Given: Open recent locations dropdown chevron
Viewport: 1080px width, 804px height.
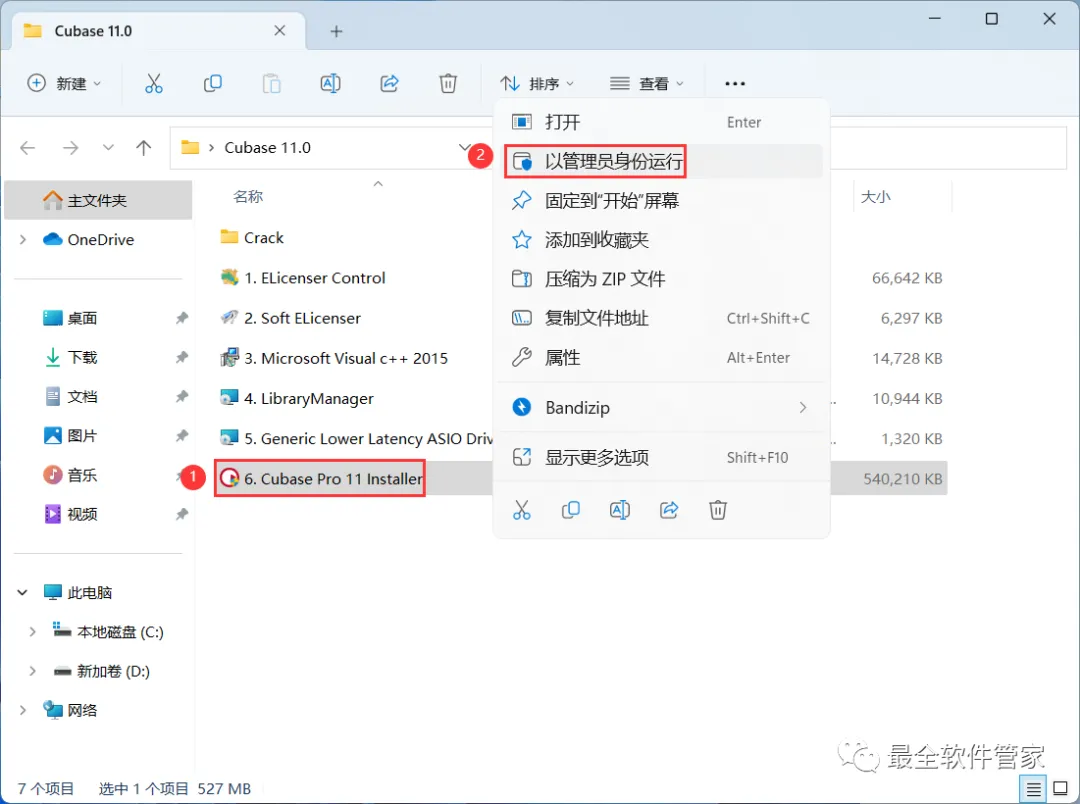Looking at the screenshot, I should (x=108, y=147).
